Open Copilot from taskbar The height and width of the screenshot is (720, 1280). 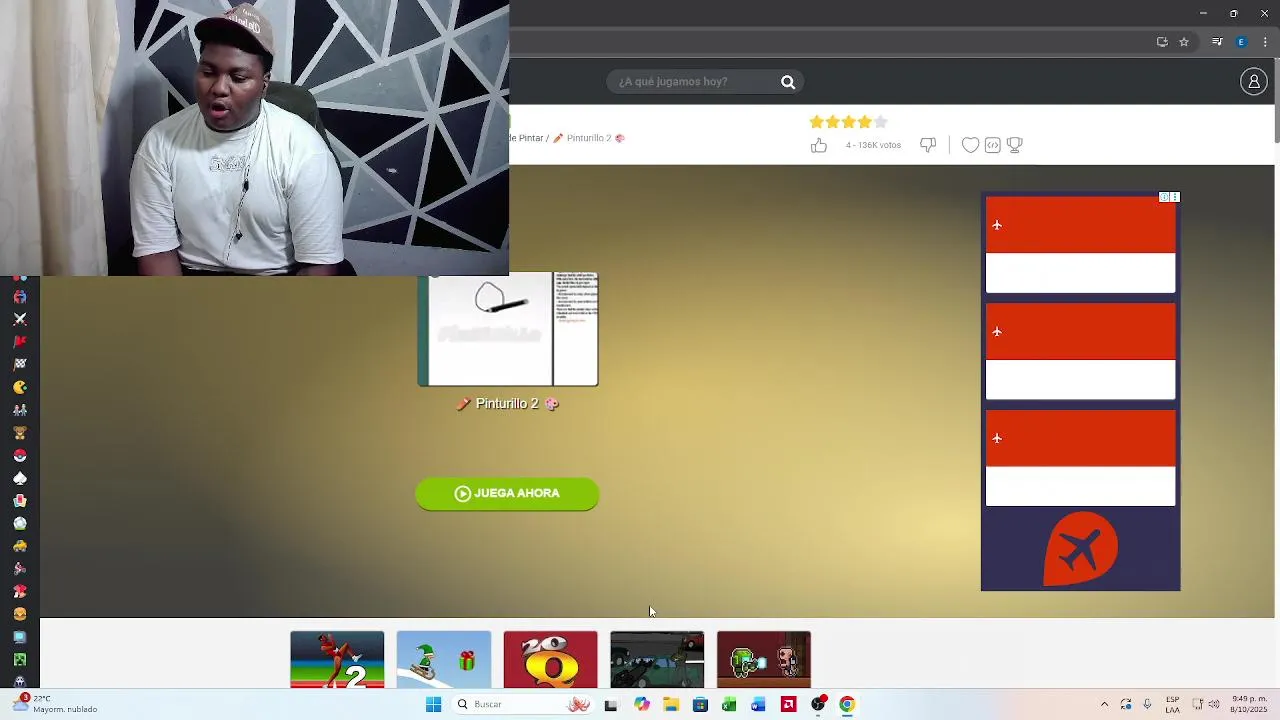point(642,704)
